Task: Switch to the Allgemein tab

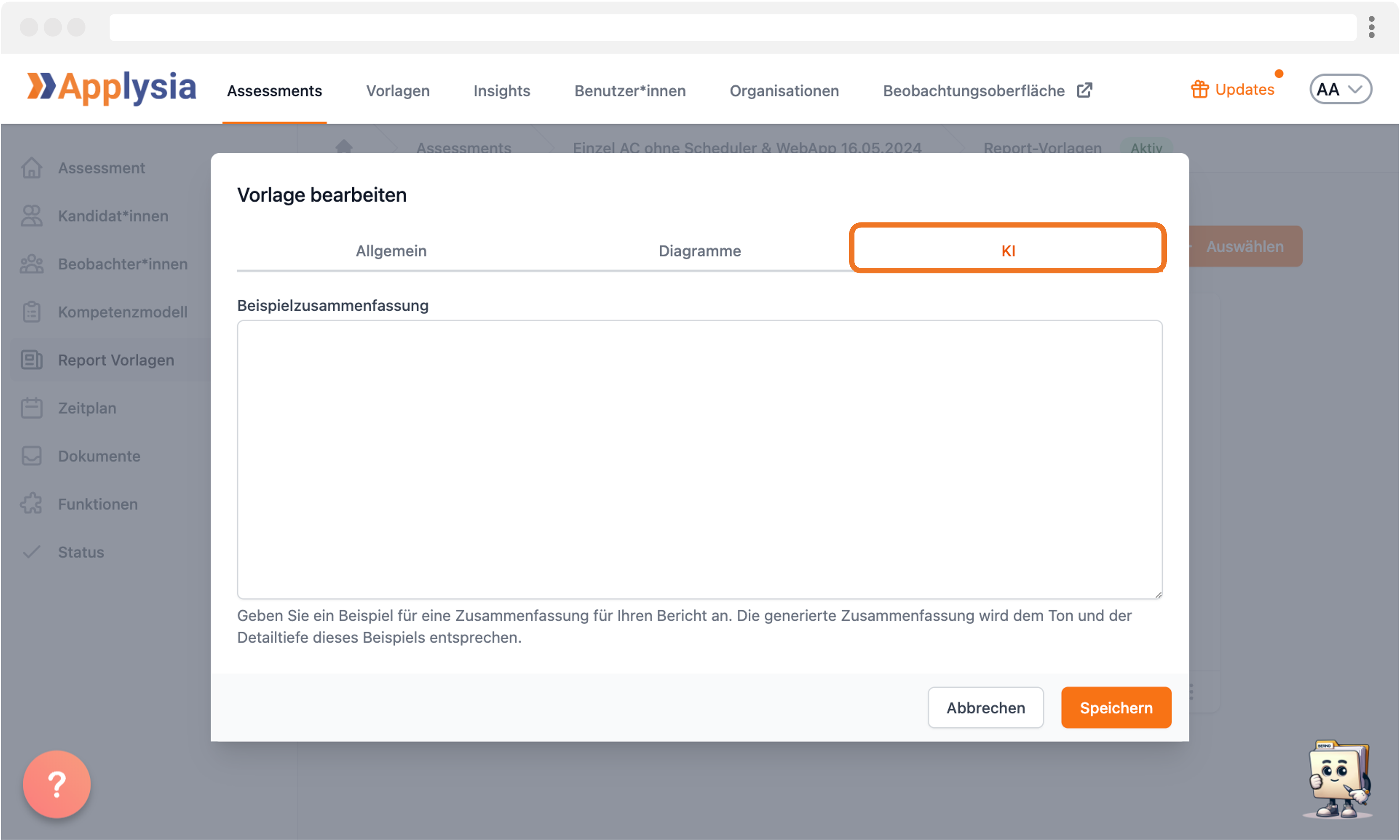Action: click(x=391, y=251)
